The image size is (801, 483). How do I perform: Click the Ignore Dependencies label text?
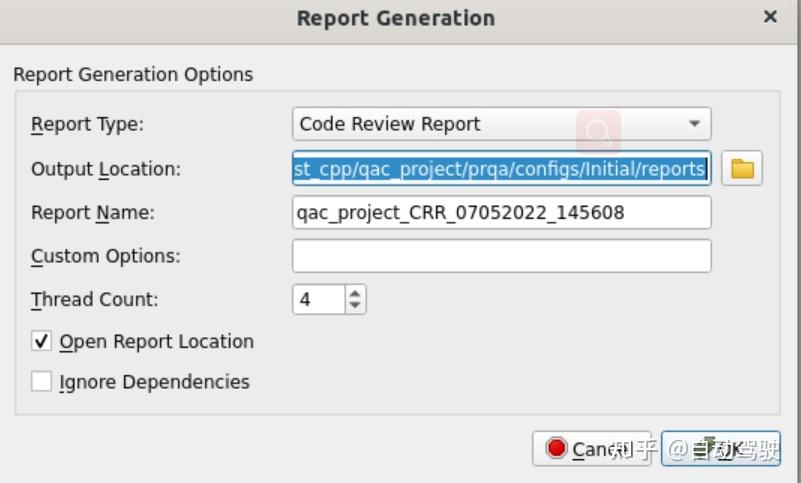[x=154, y=382]
